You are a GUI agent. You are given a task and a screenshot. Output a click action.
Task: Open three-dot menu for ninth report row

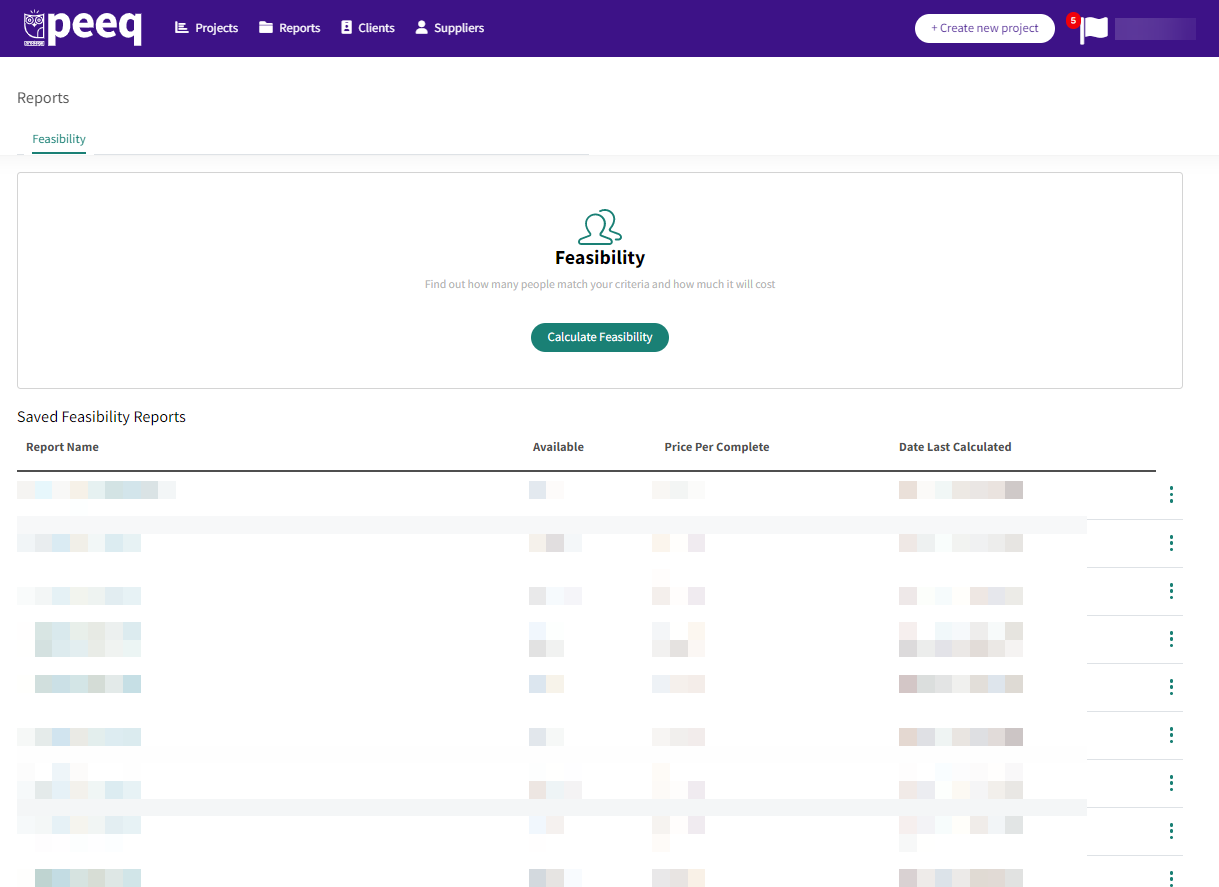click(x=1171, y=878)
